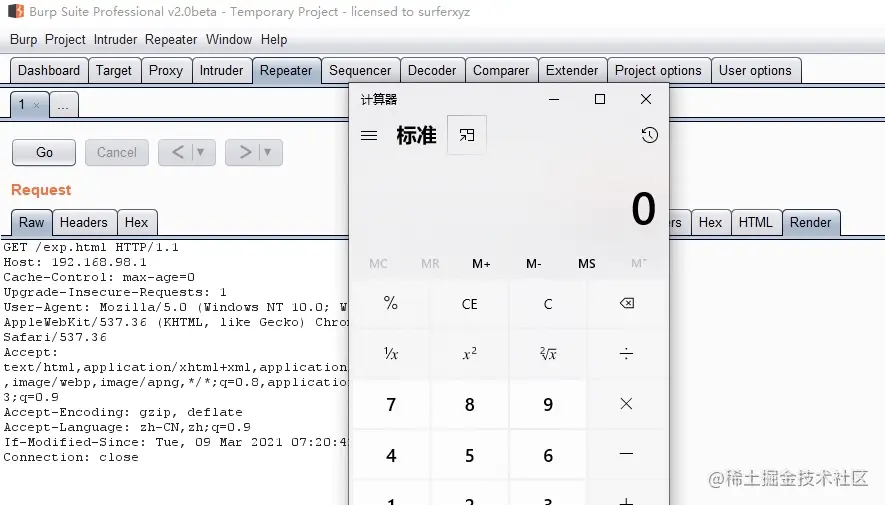This screenshot has width=885, height=505.
Task: Select the response Render view tab
Action: point(810,222)
